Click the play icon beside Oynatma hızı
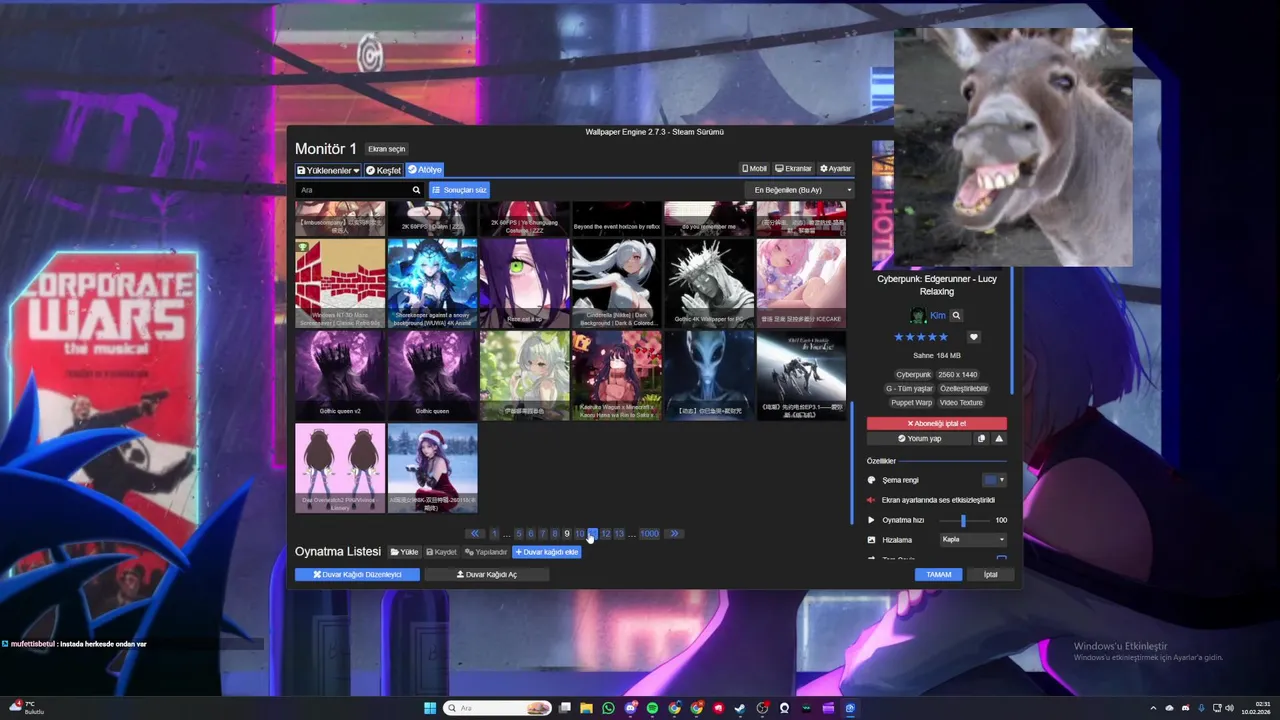 click(x=871, y=520)
